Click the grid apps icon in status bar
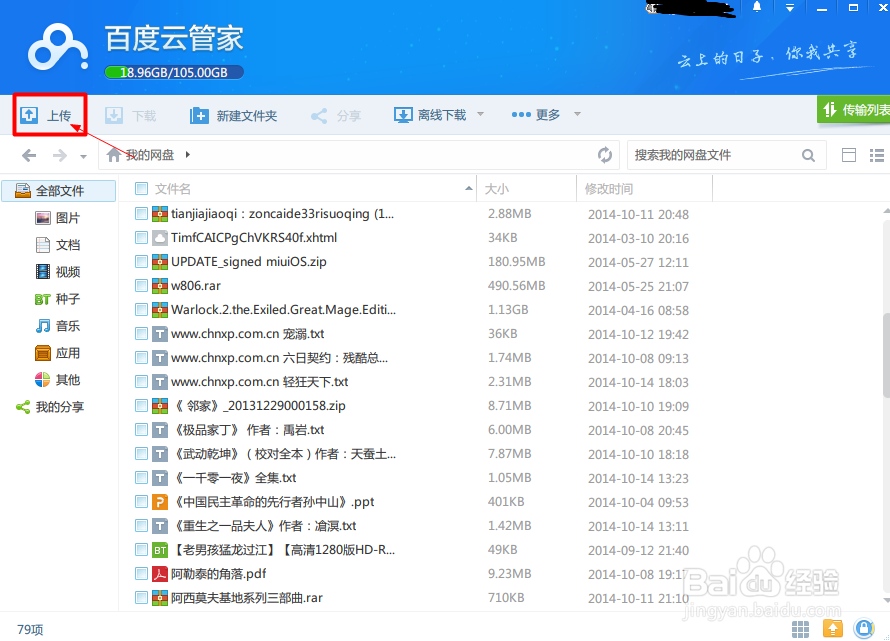This screenshot has height=641, width=890. [800, 629]
